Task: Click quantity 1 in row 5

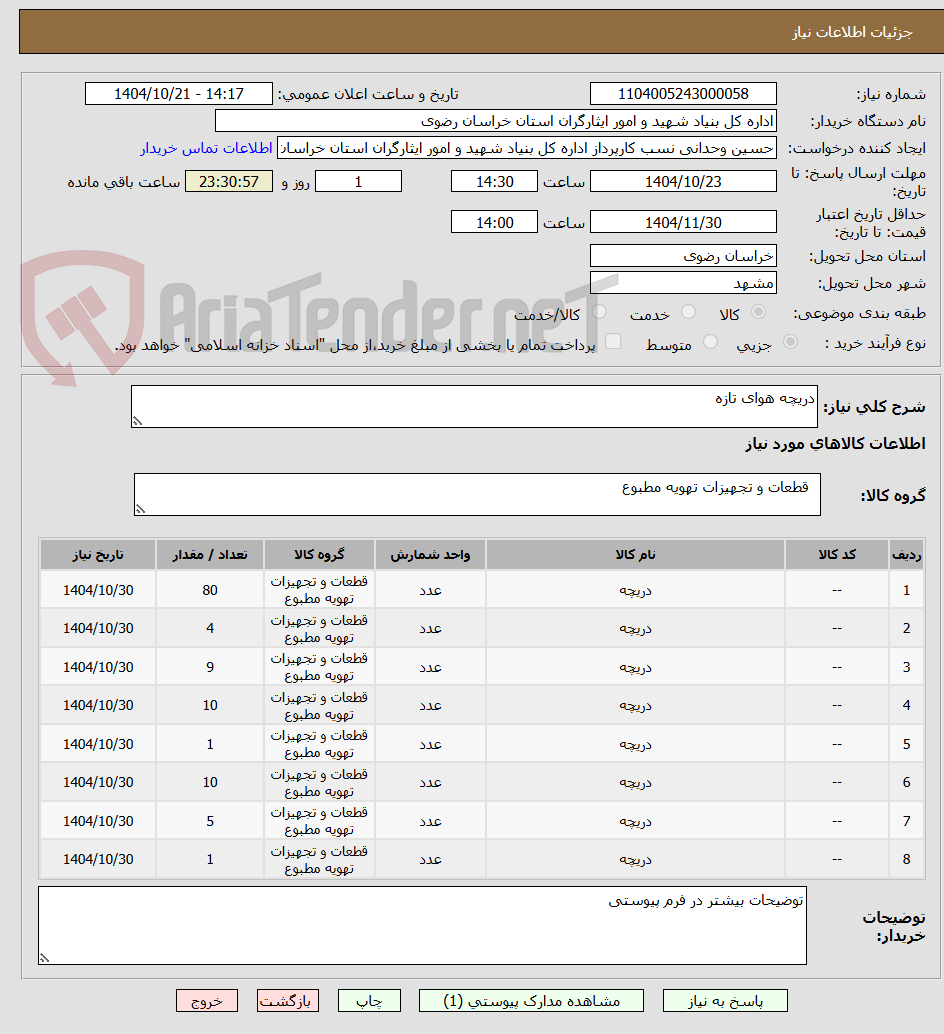Action: (210, 744)
